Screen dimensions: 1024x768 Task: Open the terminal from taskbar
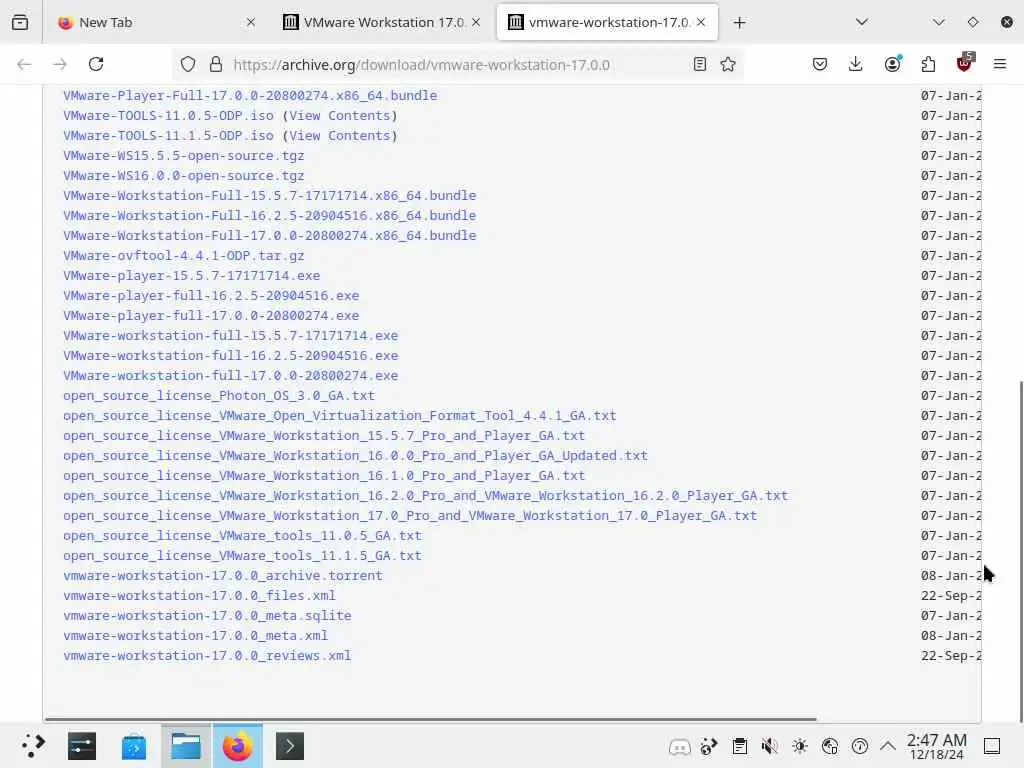[290, 746]
